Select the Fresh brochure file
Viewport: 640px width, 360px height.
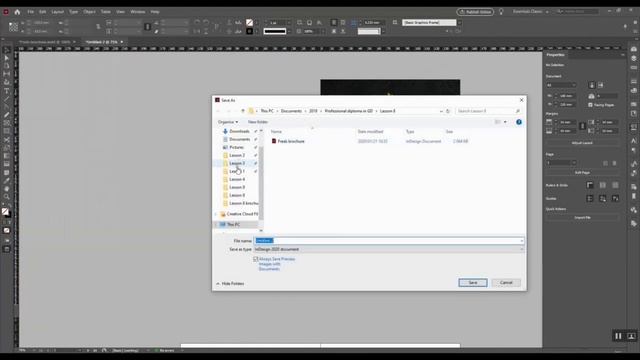point(291,141)
